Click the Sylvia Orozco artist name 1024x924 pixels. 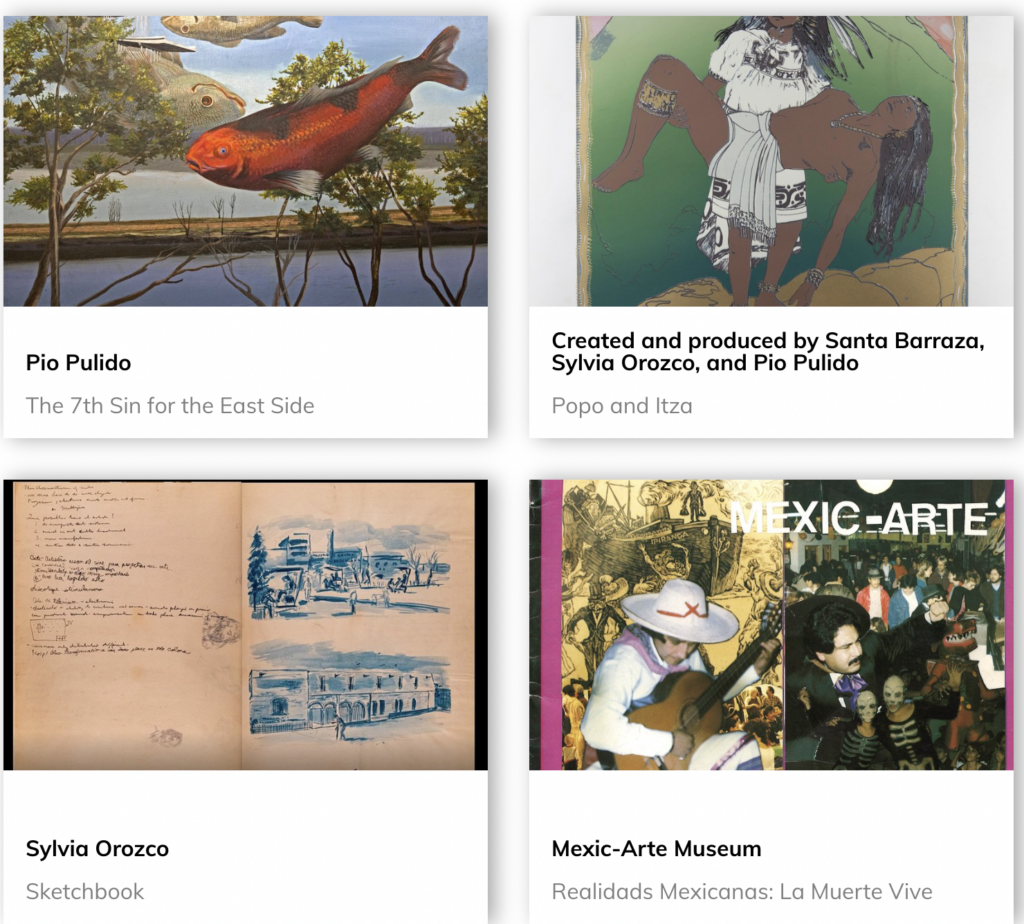point(97,848)
